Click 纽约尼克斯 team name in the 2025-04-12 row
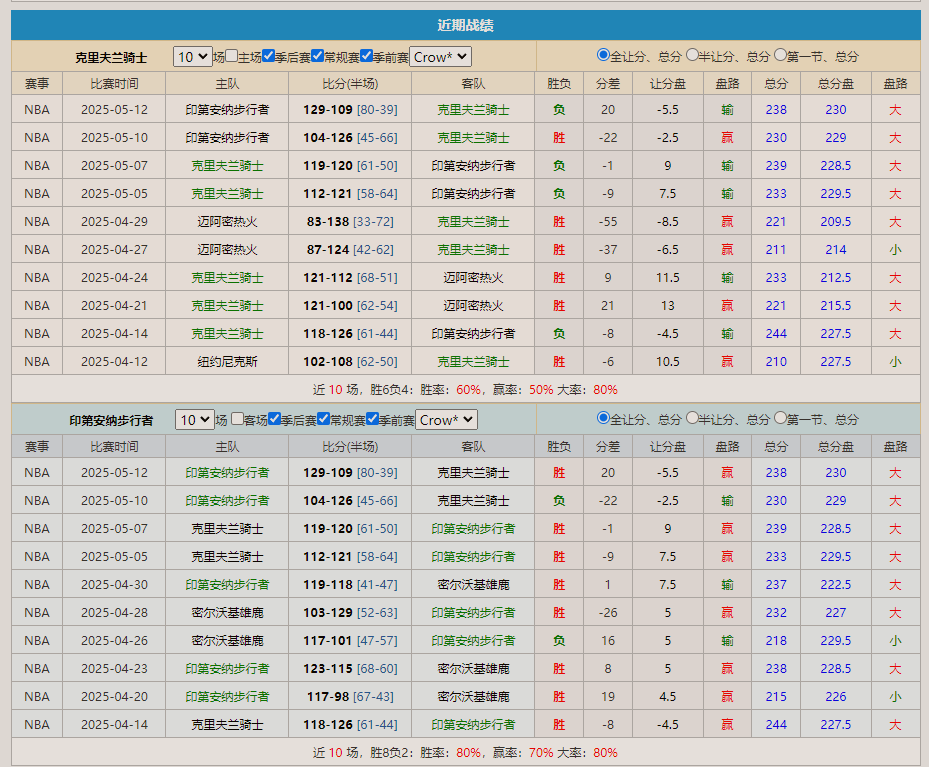The width and height of the screenshot is (929, 767). pyautogui.click(x=227, y=362)
